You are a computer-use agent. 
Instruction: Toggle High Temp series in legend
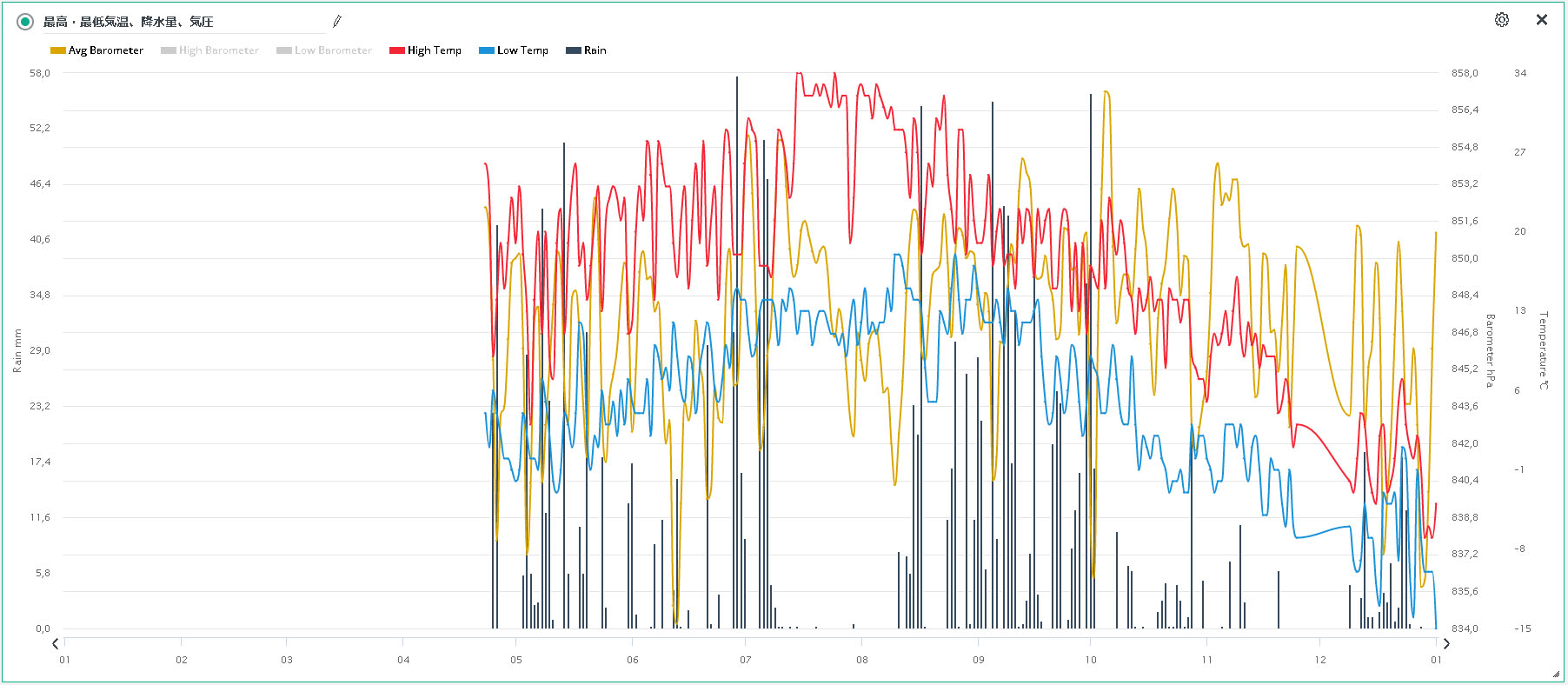point(426,50)
